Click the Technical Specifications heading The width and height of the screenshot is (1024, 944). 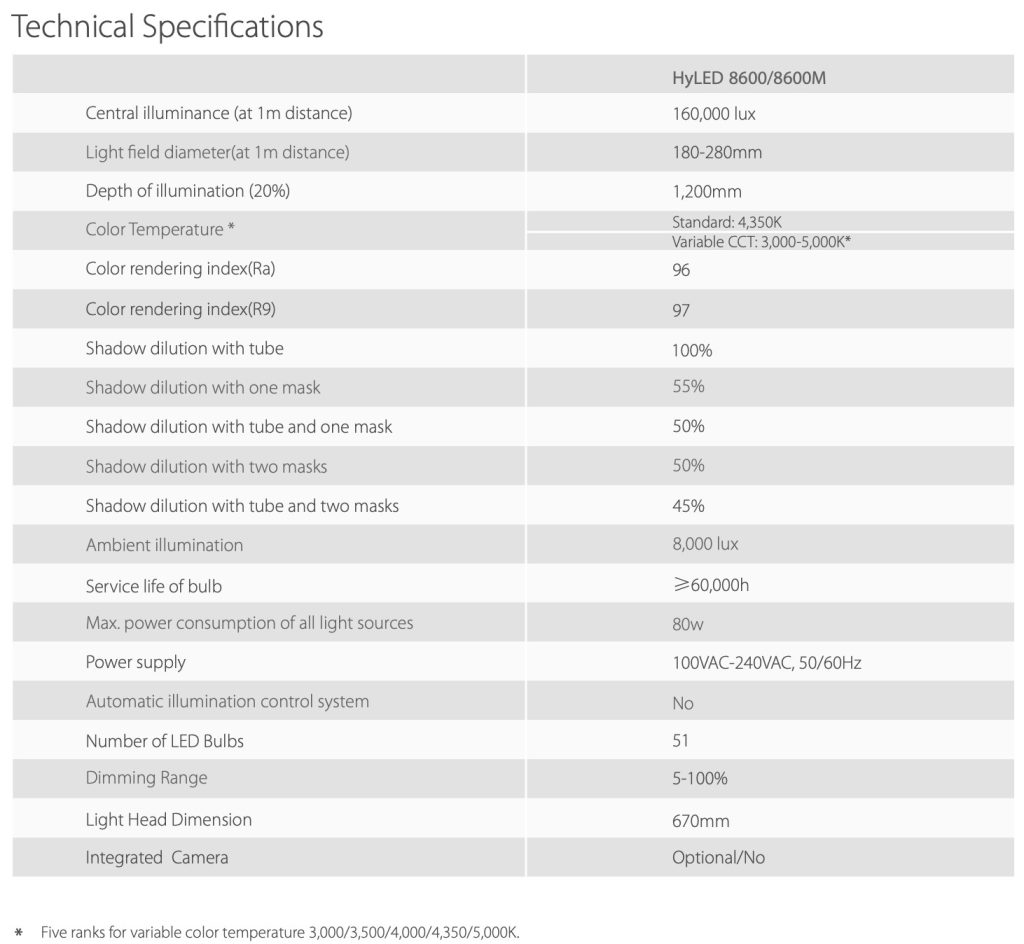[x=167, y=26]
